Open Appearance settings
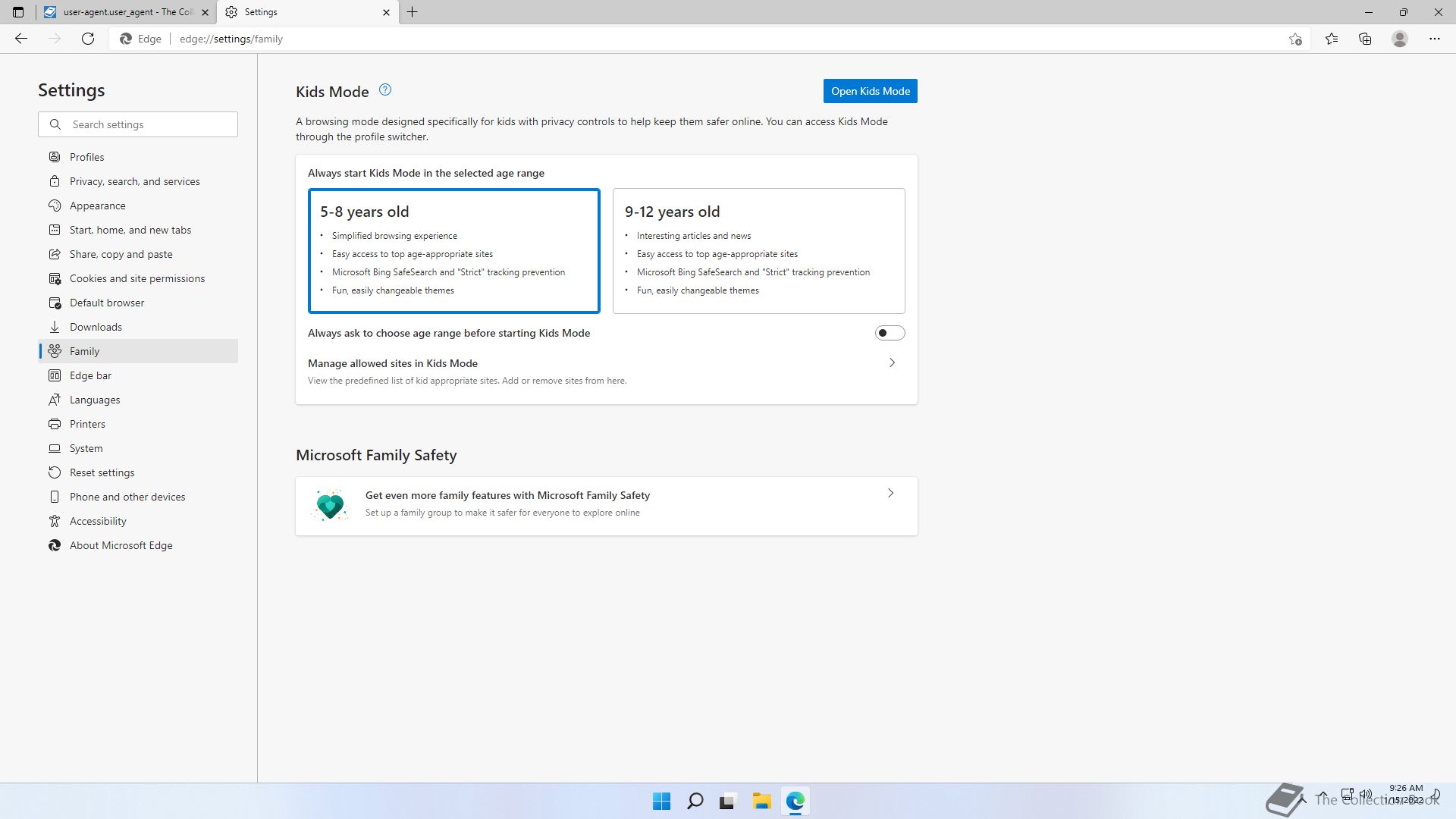This screenshot has width=1456, height=819. pyautogui.click(x=138, y=206)
